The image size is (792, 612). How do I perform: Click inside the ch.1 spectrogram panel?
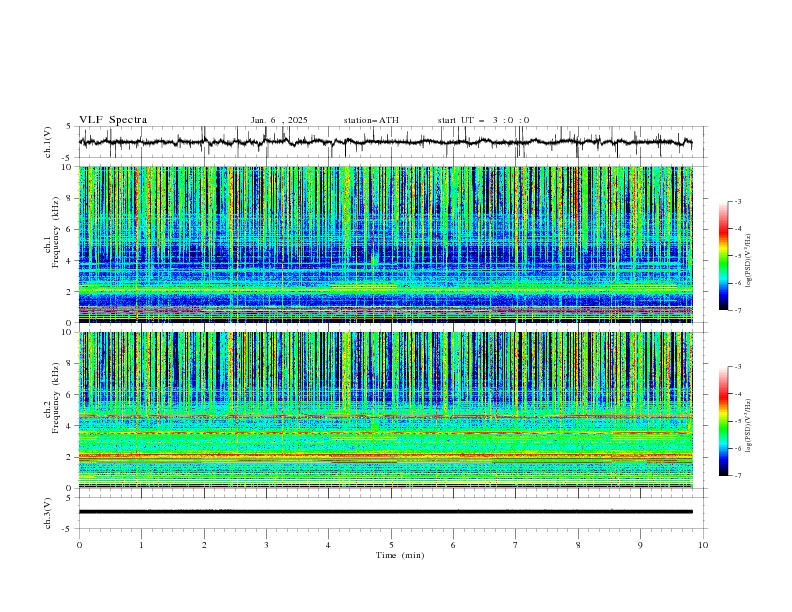click(x=386, y=244)
